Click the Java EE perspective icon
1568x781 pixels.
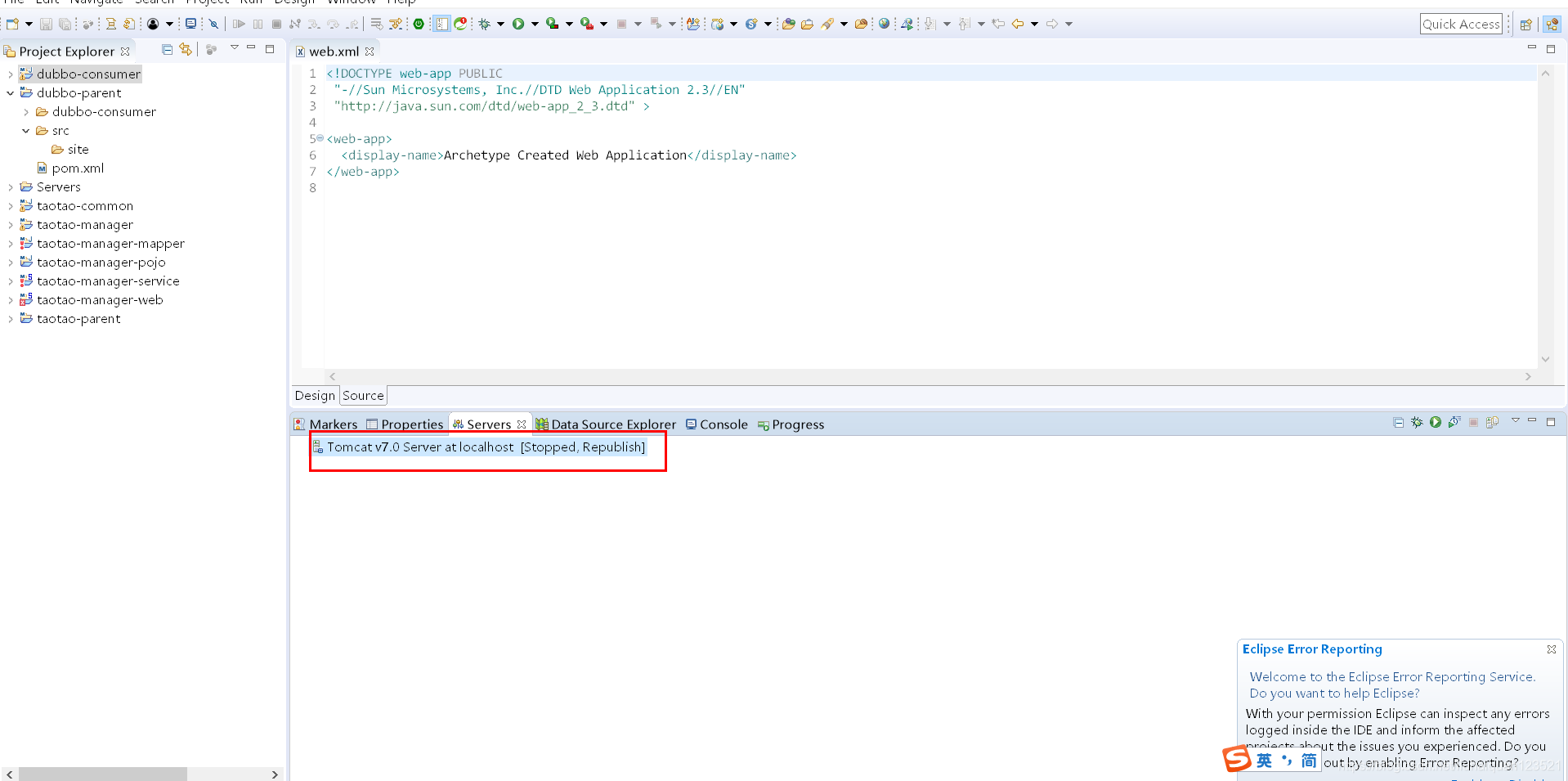1552,24
